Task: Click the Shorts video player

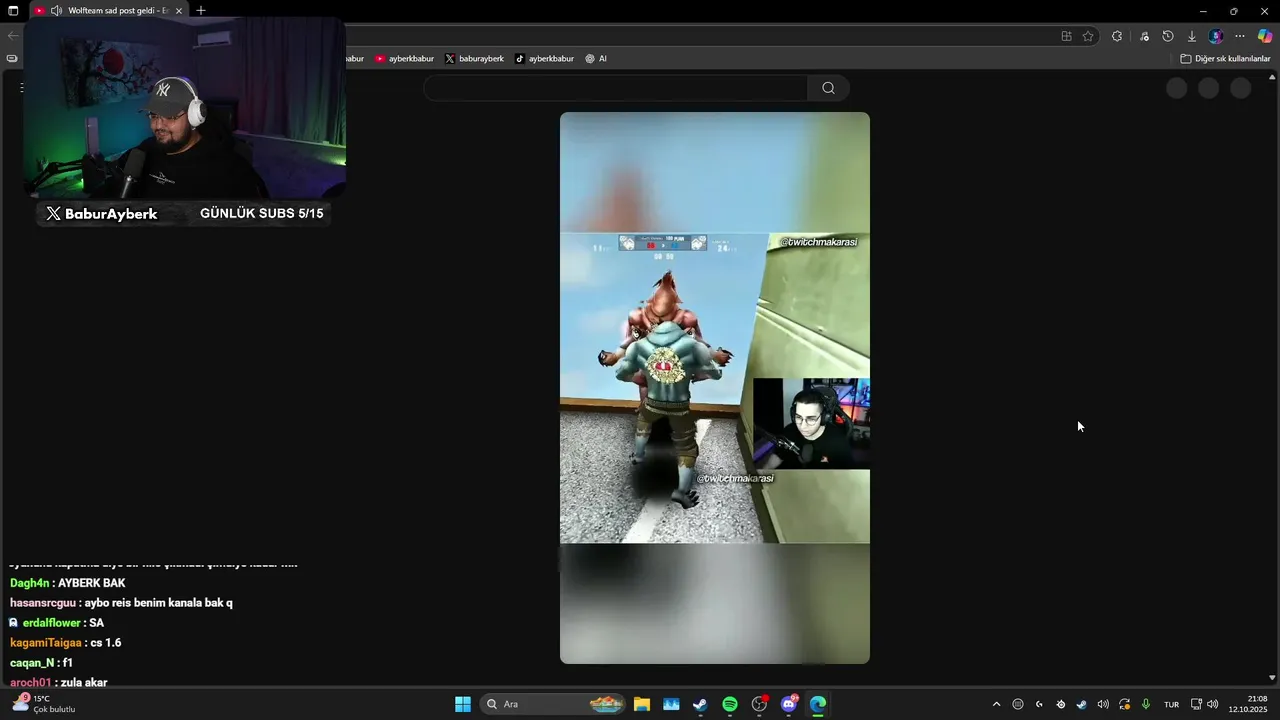Action: click(x=715, y=388)
